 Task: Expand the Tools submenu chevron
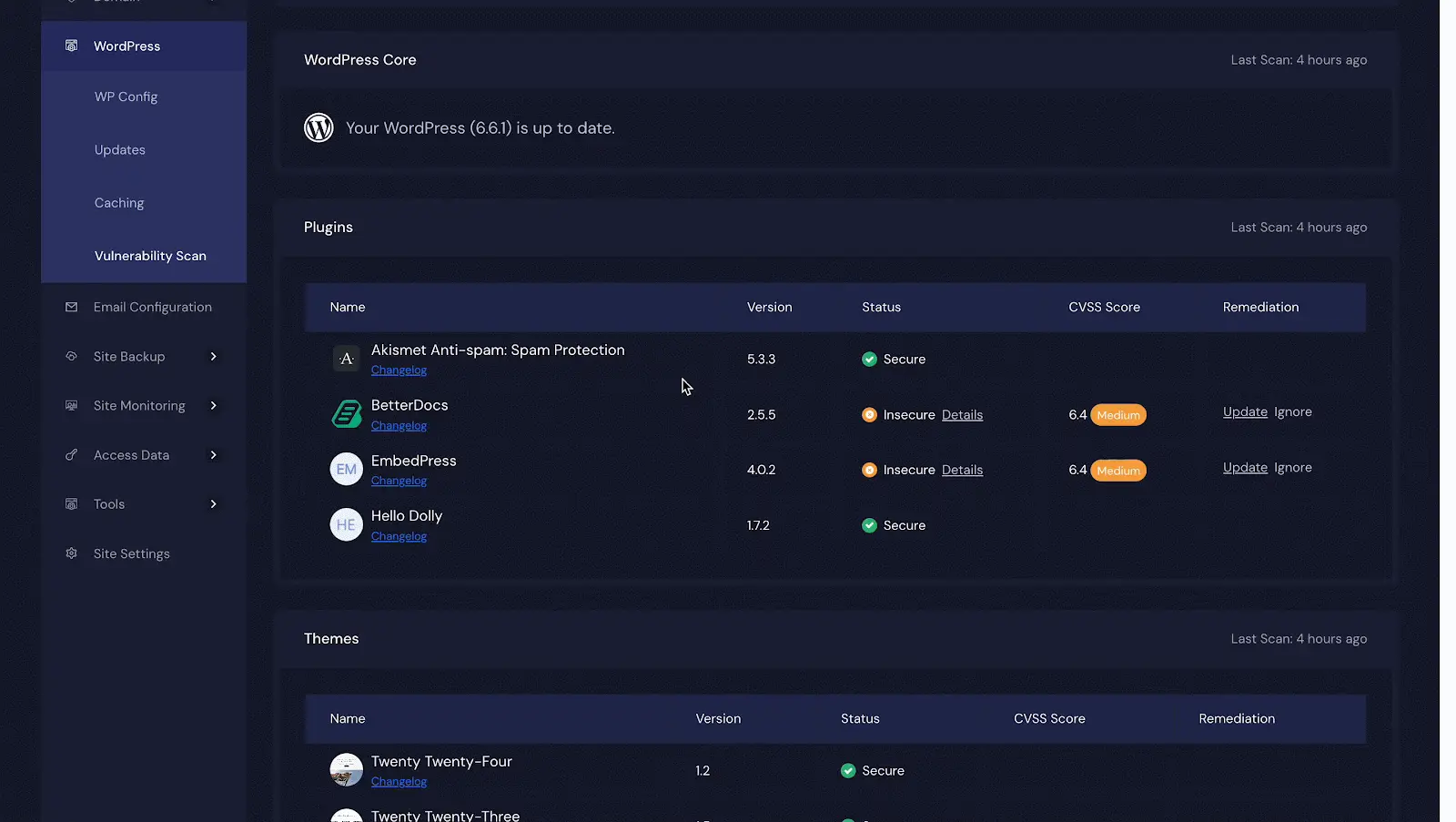(214, 503)
